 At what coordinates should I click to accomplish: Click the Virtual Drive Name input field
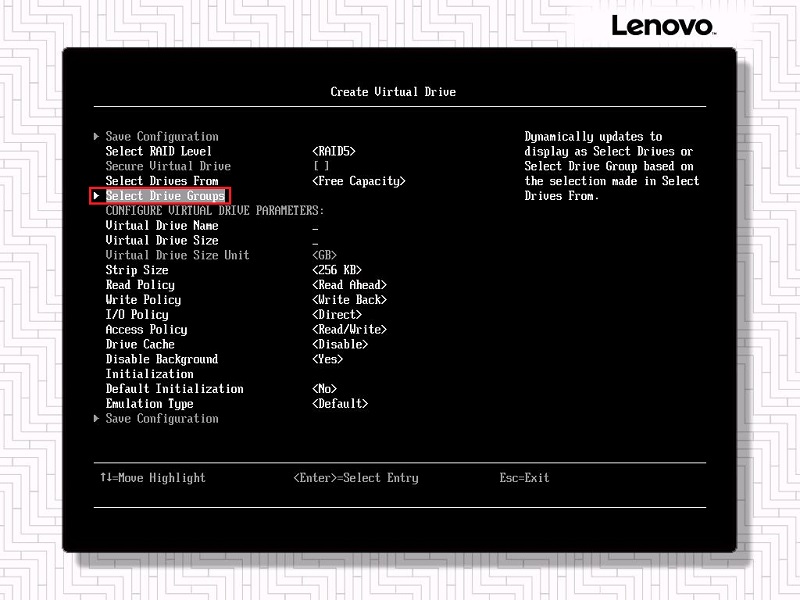(316, 226)
